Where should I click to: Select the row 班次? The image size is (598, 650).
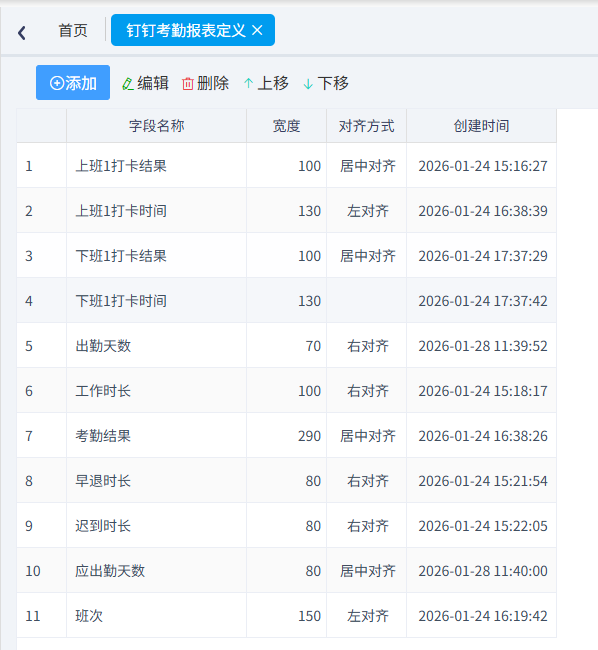tap(286, 616)
